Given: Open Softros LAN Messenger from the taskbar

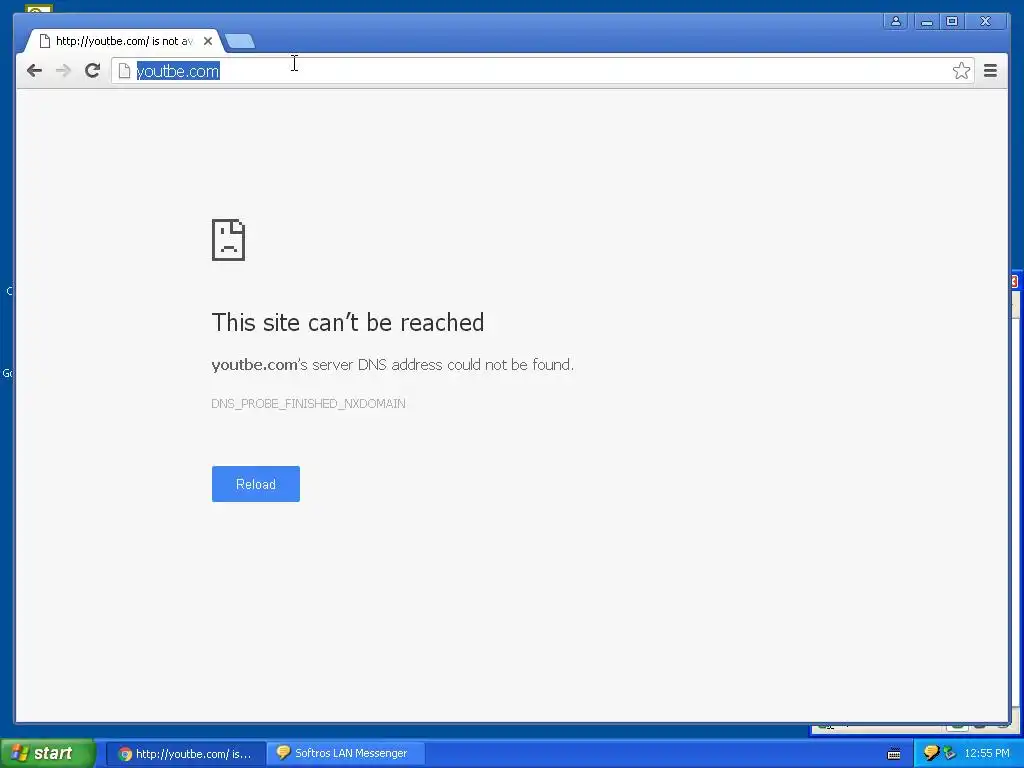Looking at the screenshot, I should click(346, 754).
